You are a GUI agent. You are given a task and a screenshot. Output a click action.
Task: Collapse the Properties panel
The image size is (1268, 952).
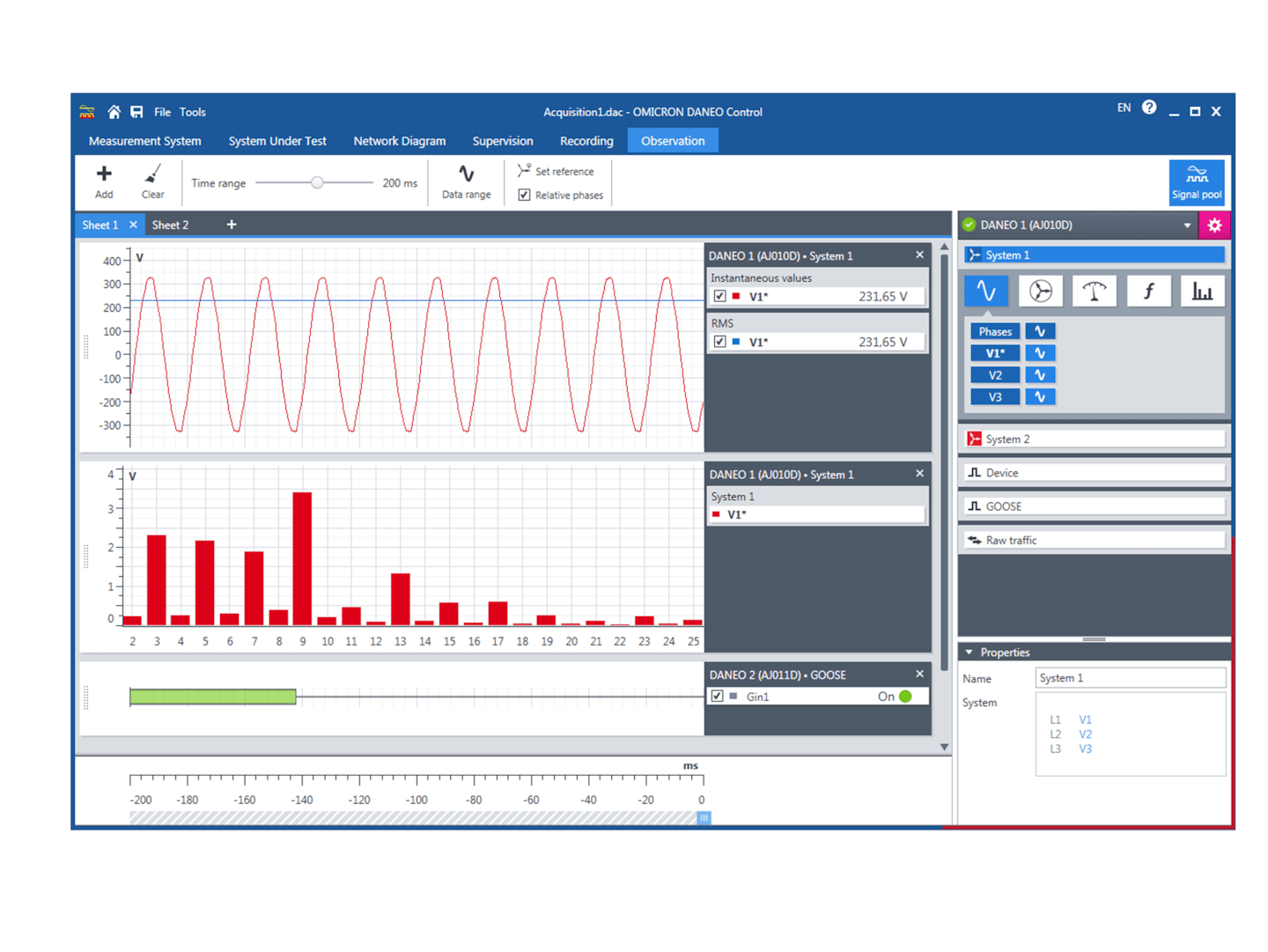[969, 653]
